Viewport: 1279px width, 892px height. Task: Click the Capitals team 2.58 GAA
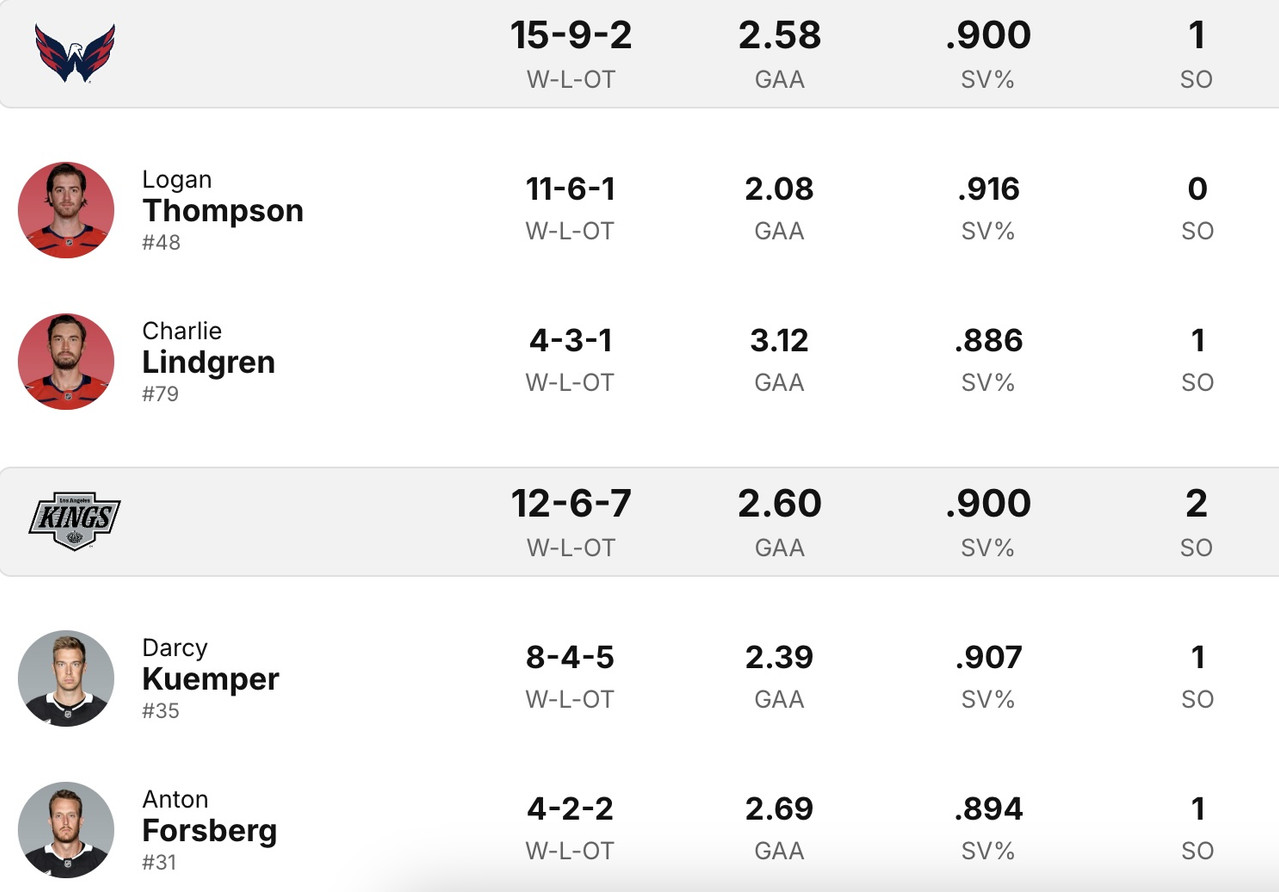[779, 36]
